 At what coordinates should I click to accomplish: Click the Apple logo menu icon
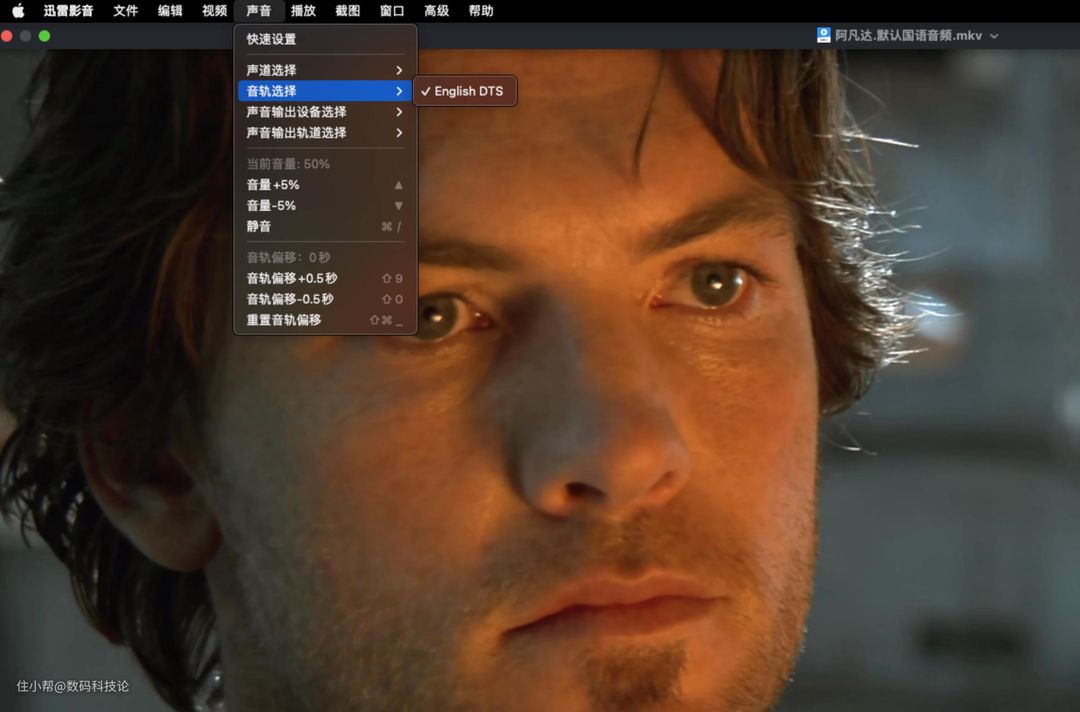point(18,11)
